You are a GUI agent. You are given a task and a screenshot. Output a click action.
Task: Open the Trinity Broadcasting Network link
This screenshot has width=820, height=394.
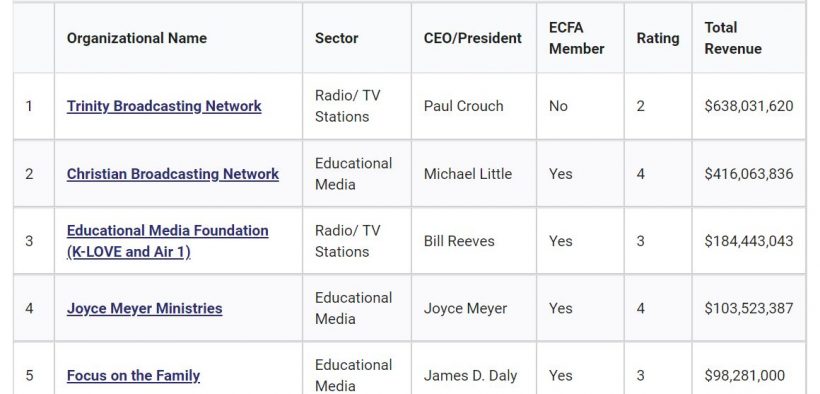click(164, 106)
